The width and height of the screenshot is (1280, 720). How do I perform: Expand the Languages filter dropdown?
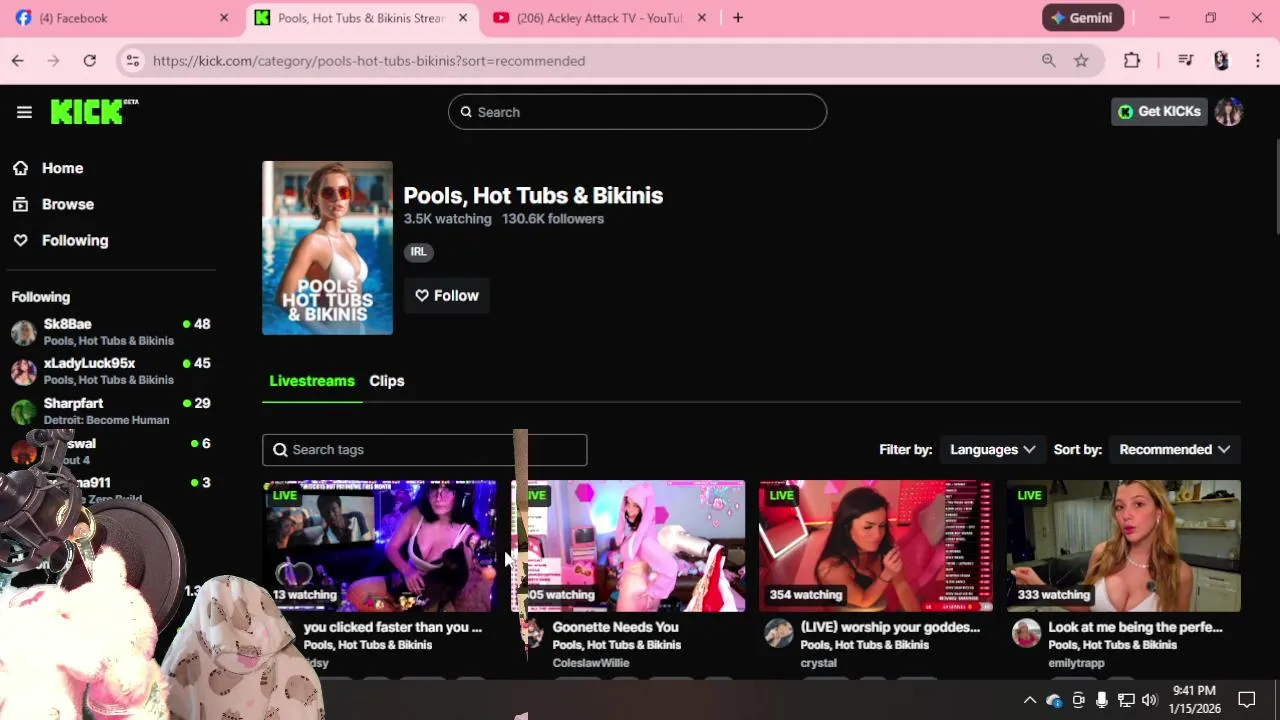click(x=992, y=450)
